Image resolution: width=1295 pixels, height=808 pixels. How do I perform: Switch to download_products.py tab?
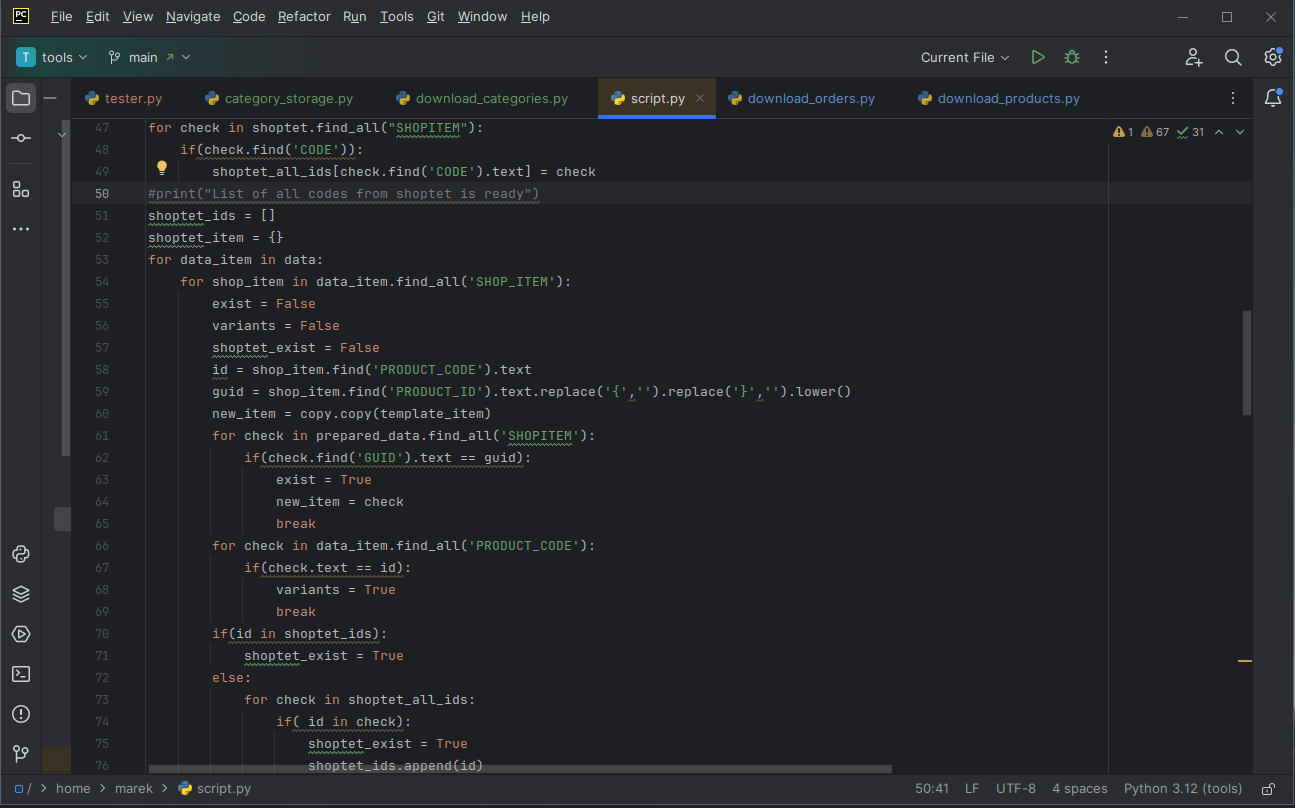point(1000,98)
